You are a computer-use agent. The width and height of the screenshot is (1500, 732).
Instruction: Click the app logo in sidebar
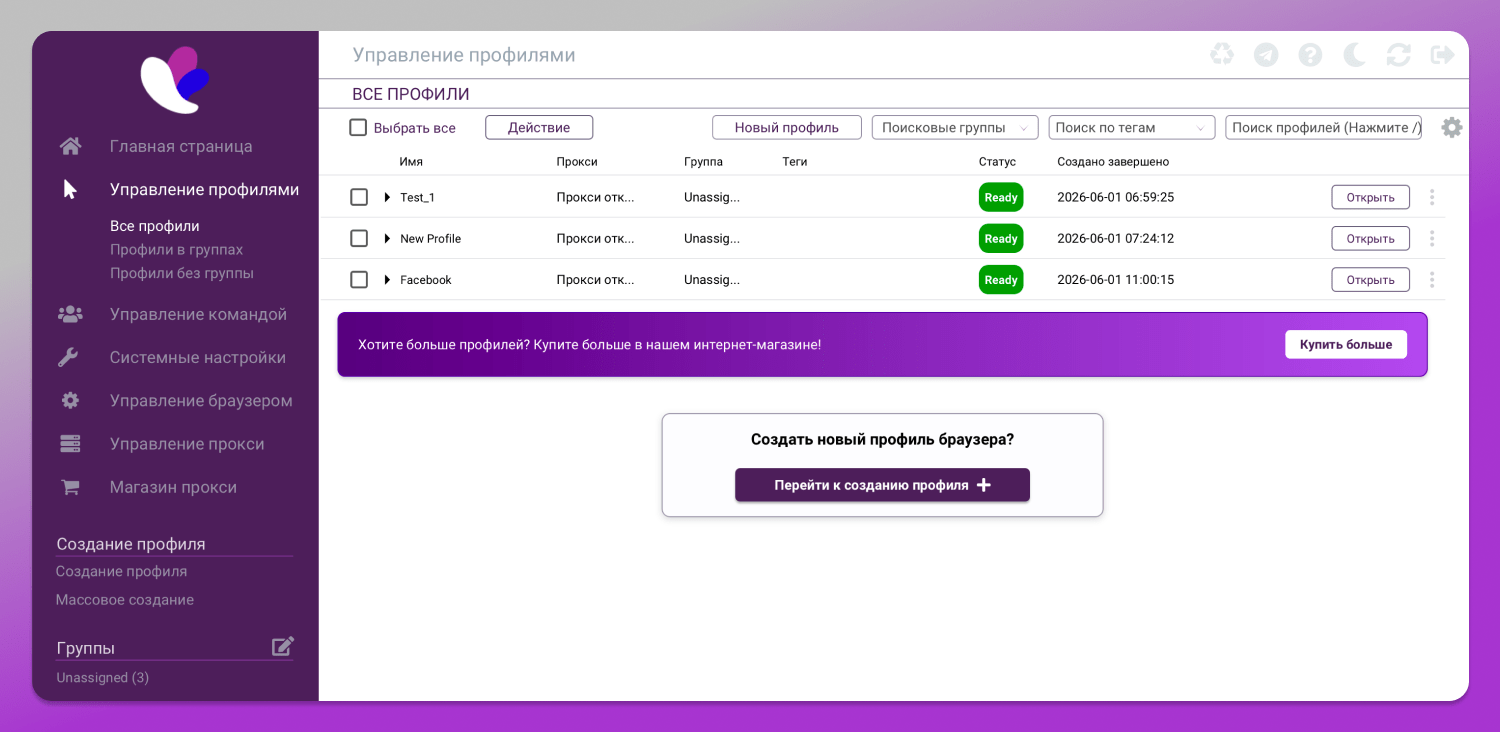tap(175, 80)
